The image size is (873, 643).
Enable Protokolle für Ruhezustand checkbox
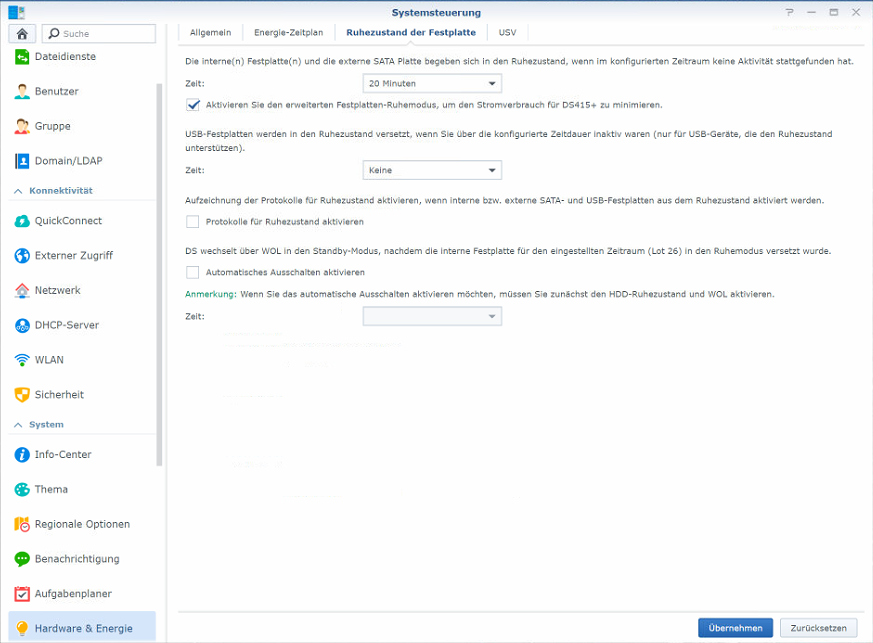193,222
